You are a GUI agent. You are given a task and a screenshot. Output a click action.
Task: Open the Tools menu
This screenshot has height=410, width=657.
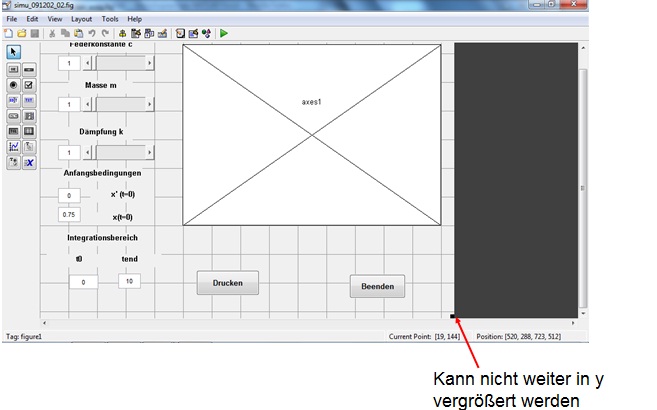109,19
